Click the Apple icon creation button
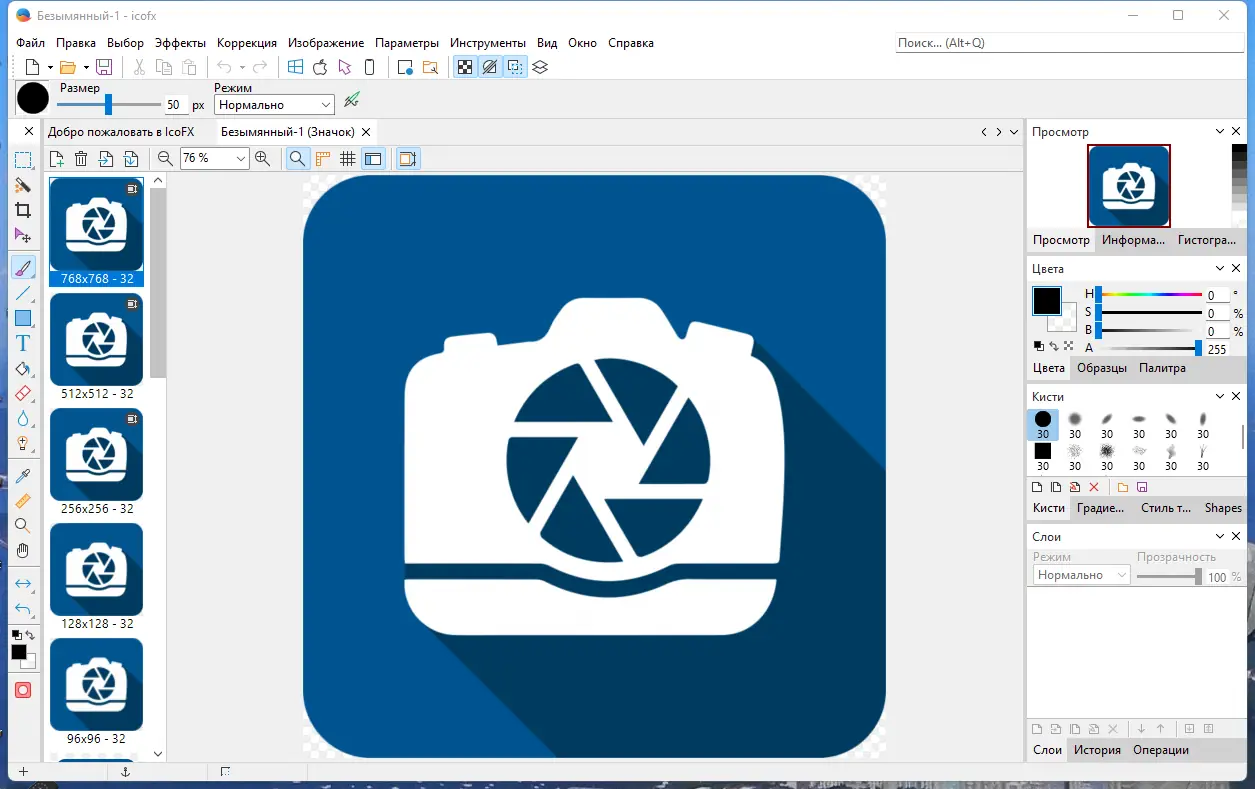 tap(320, 67)
